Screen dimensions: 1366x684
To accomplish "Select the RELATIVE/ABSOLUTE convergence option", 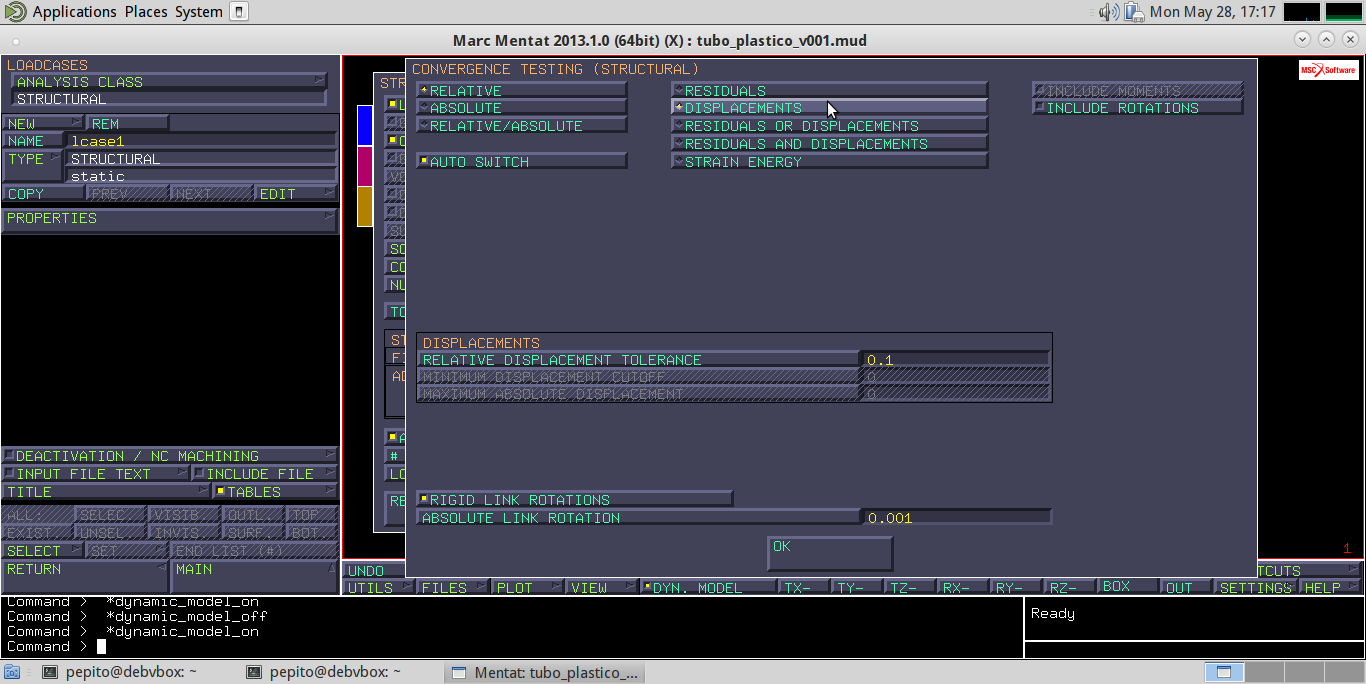I will tap(521, 126).
